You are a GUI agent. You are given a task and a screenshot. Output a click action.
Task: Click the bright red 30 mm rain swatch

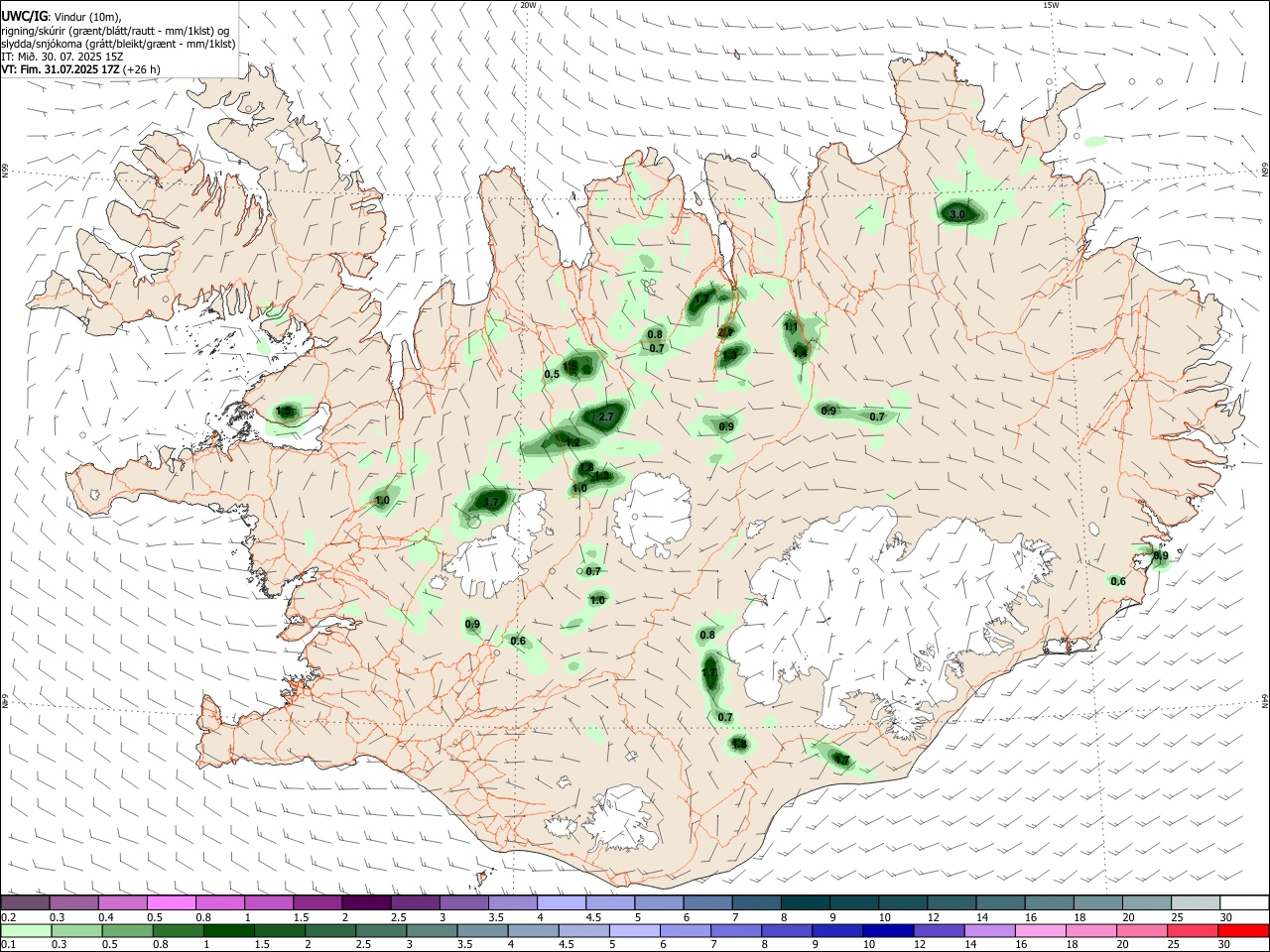pyautogui.click(x=1242, y=930)
